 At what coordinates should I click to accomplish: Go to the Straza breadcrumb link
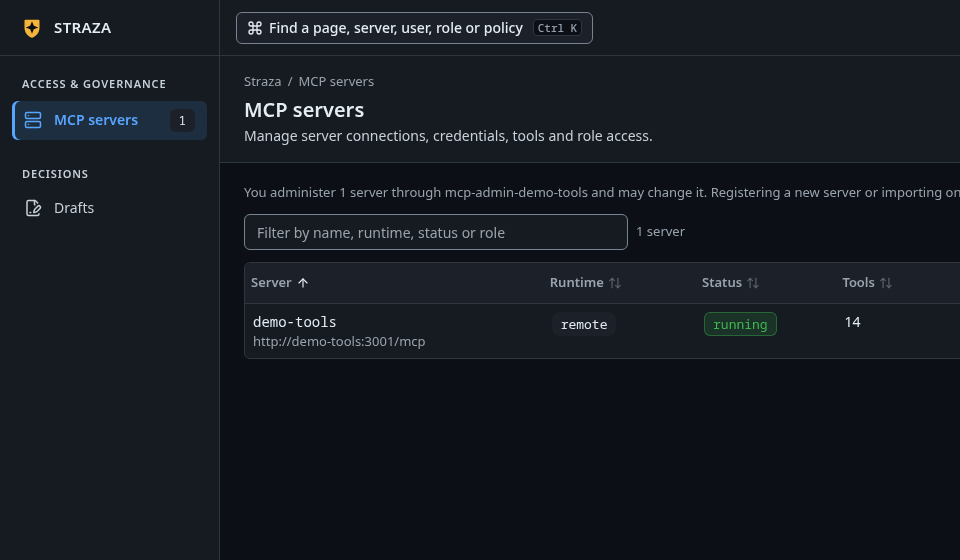pyautogui.click(x=262, y=81)
